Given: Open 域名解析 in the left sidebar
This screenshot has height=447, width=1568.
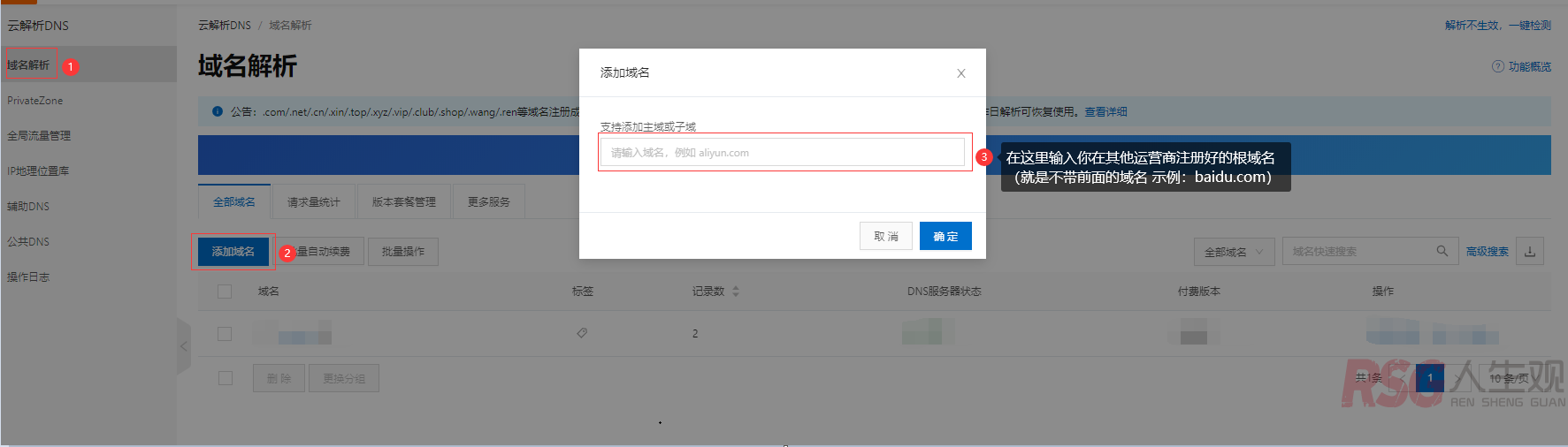Looking at the screenshot, I should click(x=28, y=64).
